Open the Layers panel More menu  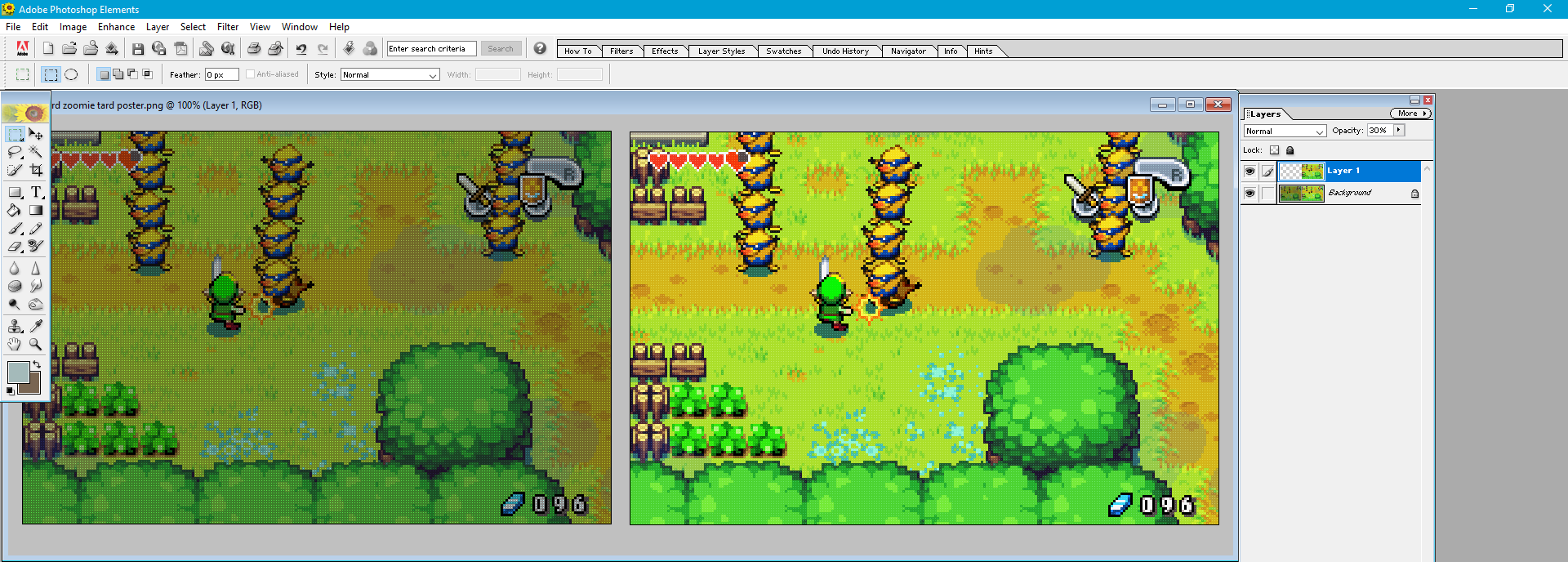pyautogui.click(x=1410, y=114)
